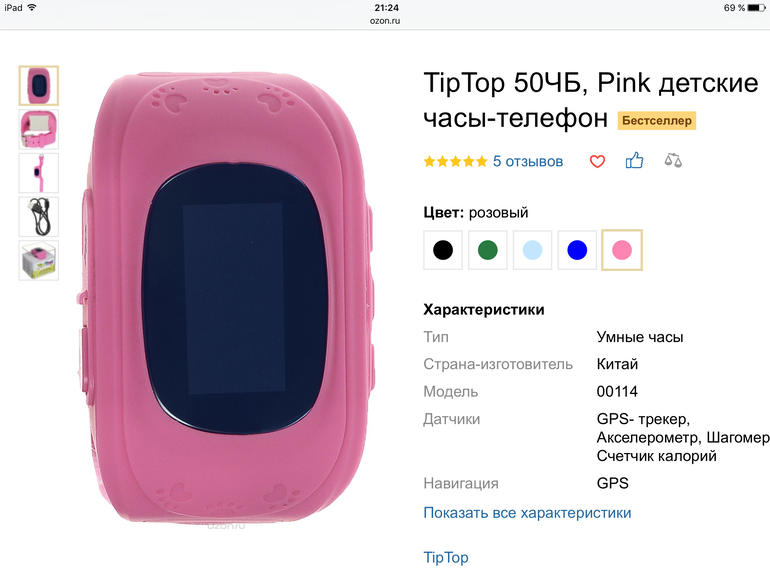This screenshot has height=578, width=770.
Task: Open the TipTop brand link
Action: [446, 557]
